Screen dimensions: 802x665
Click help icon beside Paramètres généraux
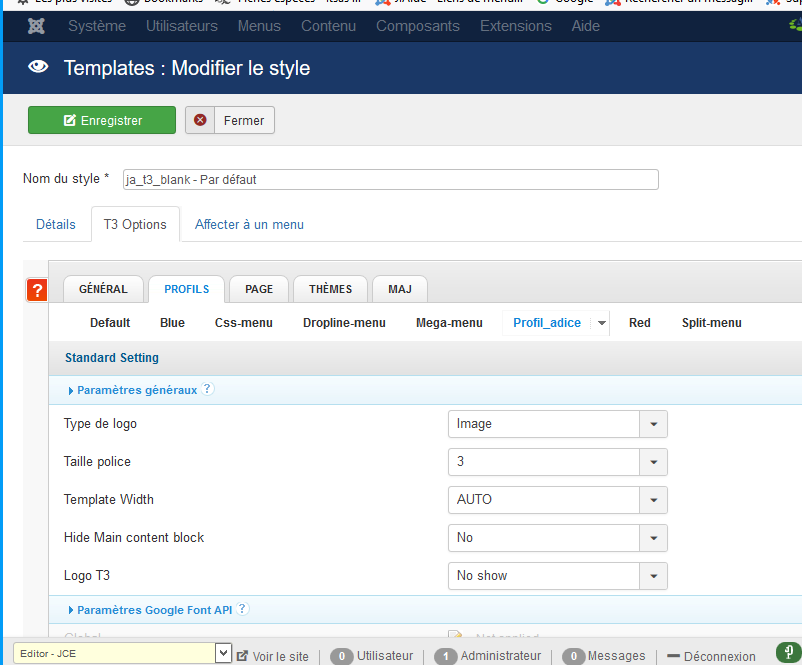pyautogui.click(x=208, y=390)
